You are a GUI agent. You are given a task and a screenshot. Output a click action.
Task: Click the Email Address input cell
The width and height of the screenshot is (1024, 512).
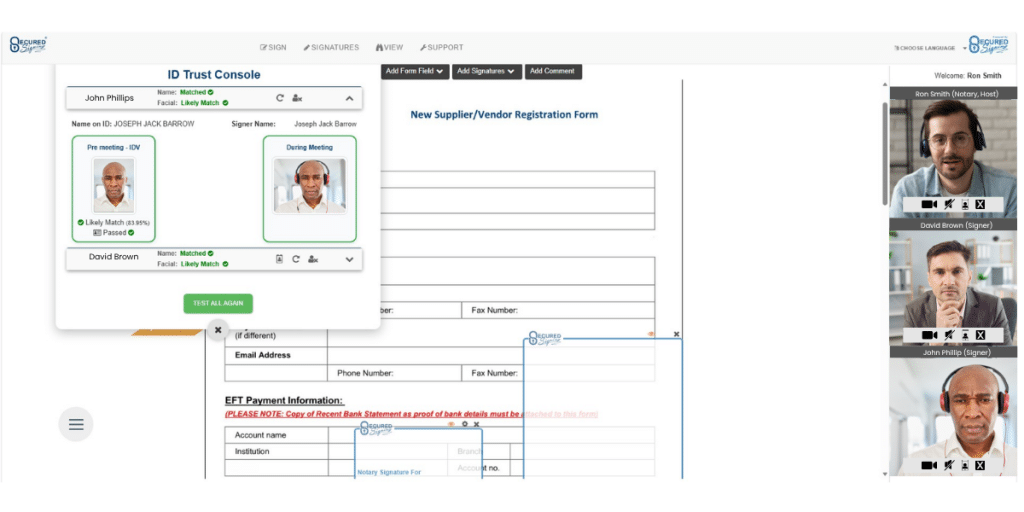point(491,355)
